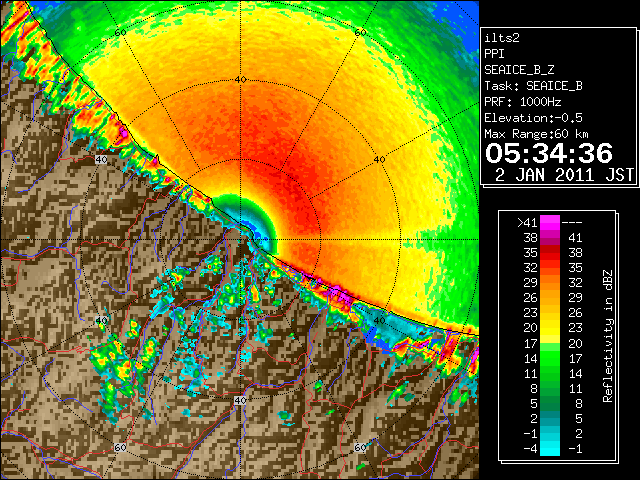Click the '---' legend upper bound marker
The image size is (640, 480).
[x=572, y=223]
